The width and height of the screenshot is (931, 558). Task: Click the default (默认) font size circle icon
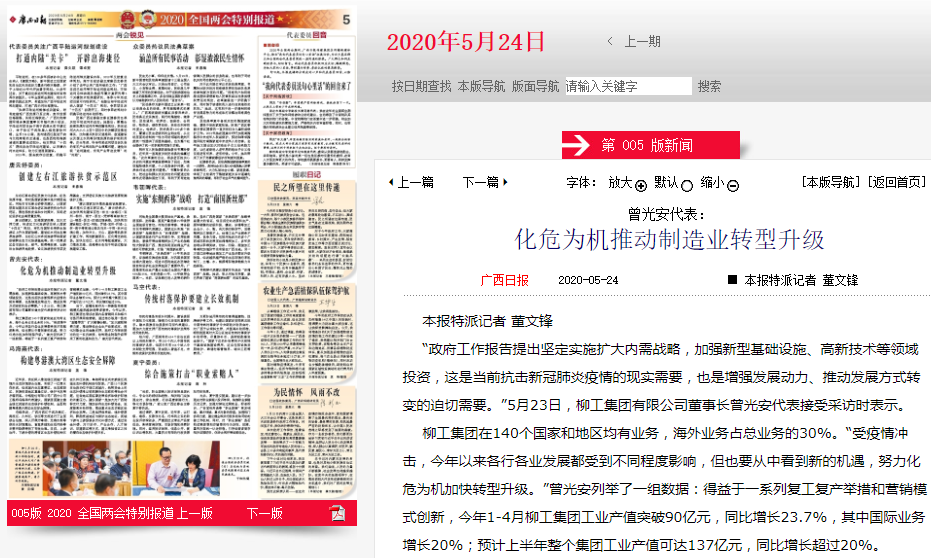click(x=687, y=185)
